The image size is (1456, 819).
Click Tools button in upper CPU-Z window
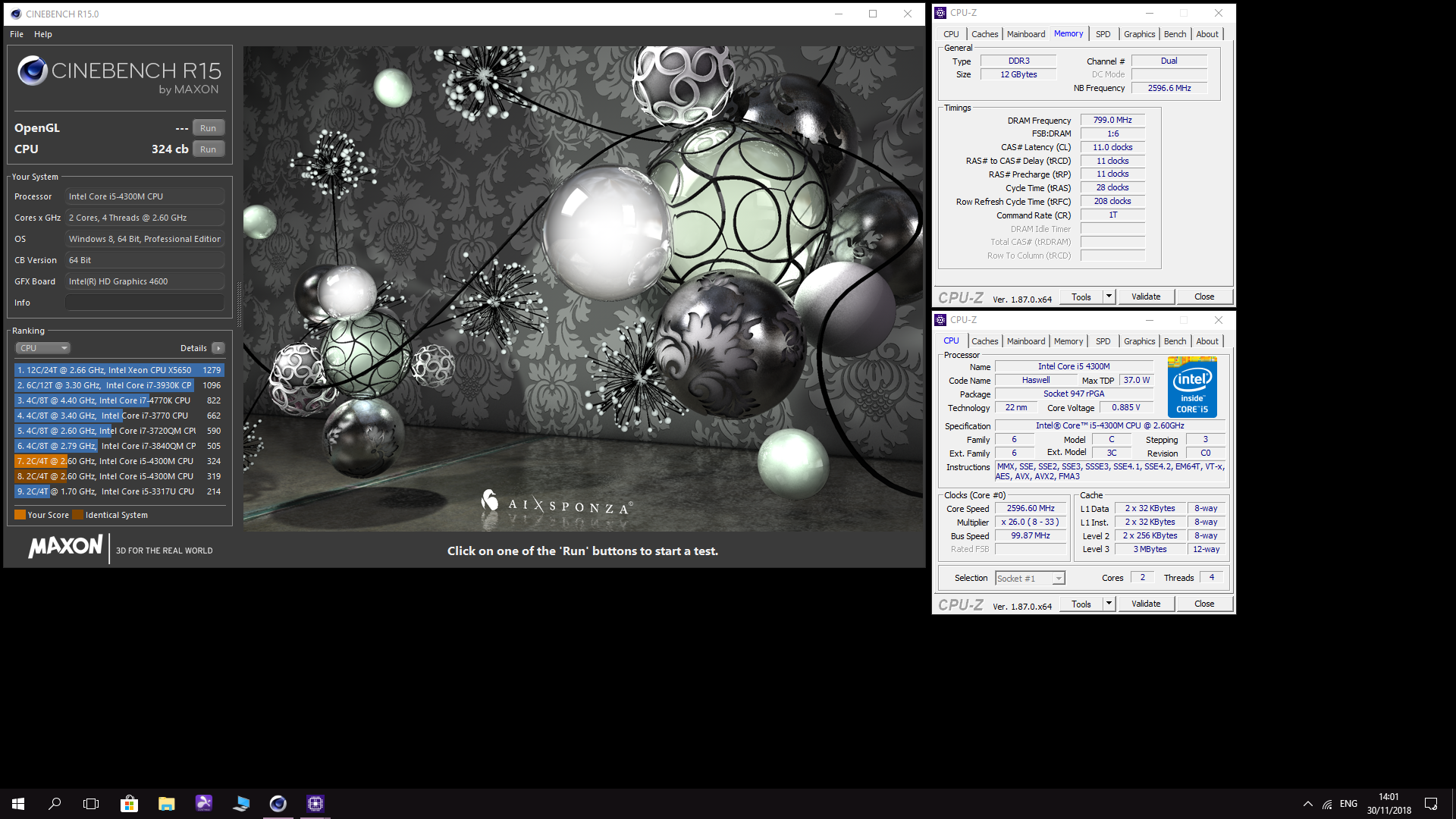(1081, 297)
